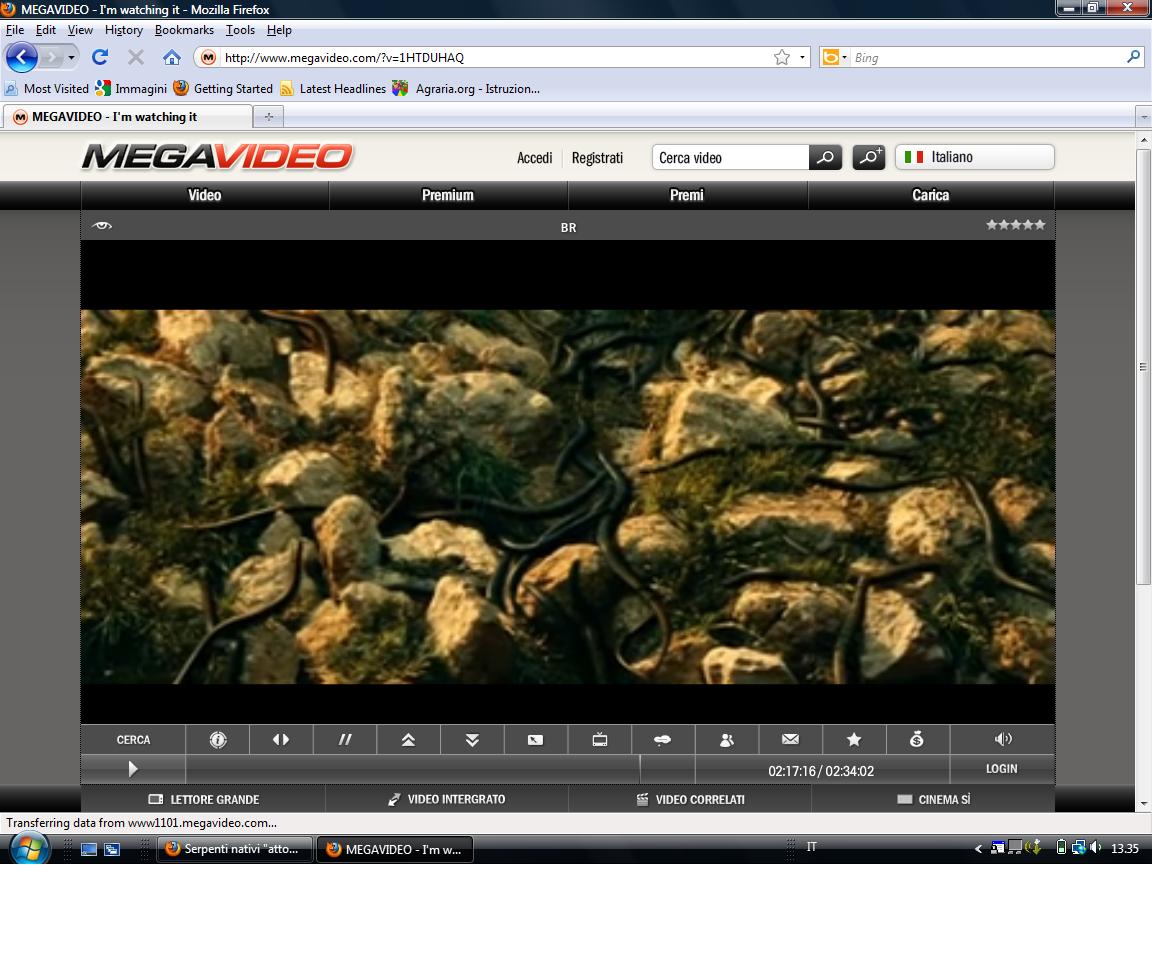Expand the address bar history dropdown arrow
This screenshot has width=1152, height=959.
pyautogui.click(x=802, y=58)
